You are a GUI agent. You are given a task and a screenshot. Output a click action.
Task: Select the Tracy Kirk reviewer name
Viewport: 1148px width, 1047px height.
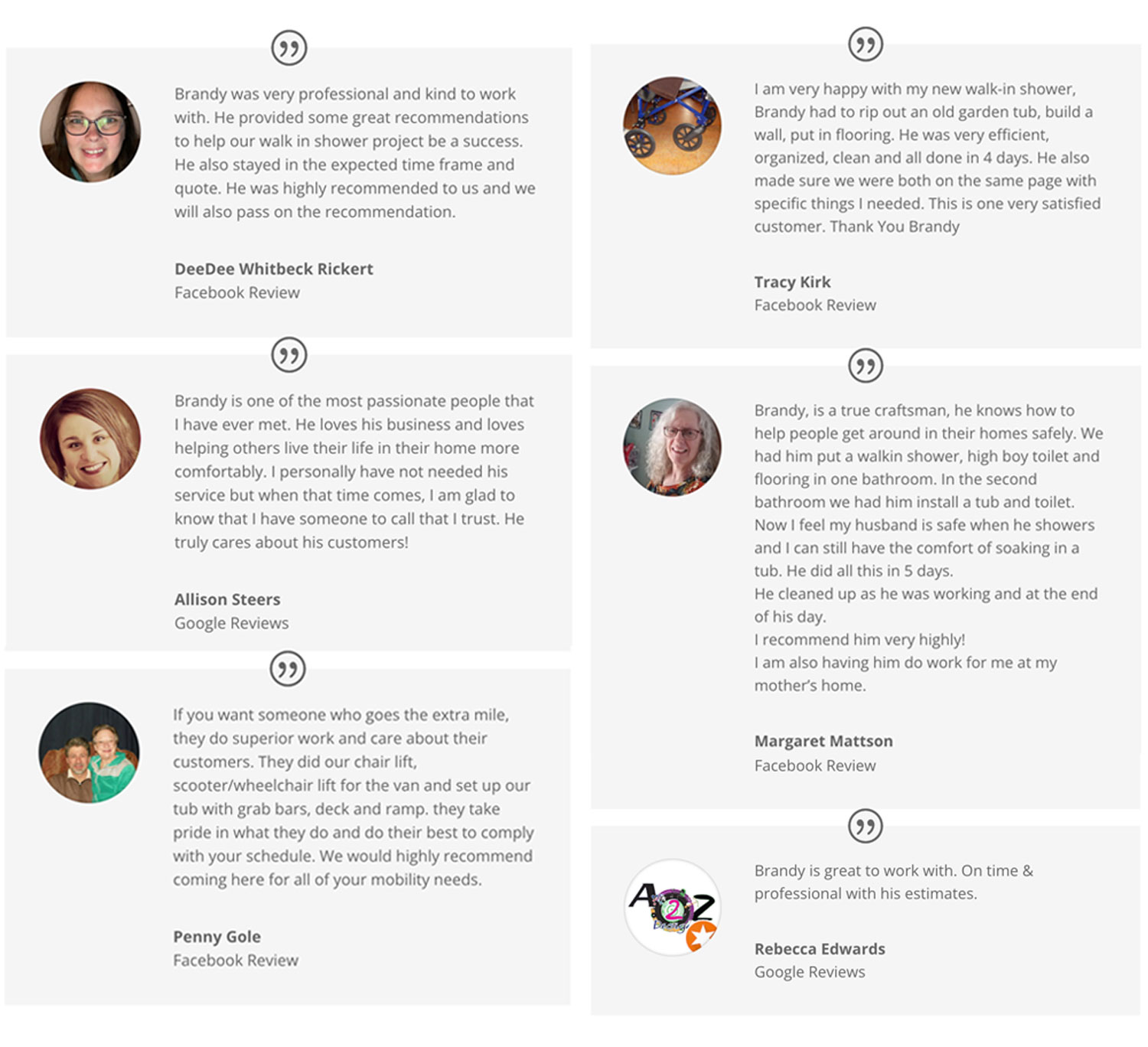(x=792, y=282)
